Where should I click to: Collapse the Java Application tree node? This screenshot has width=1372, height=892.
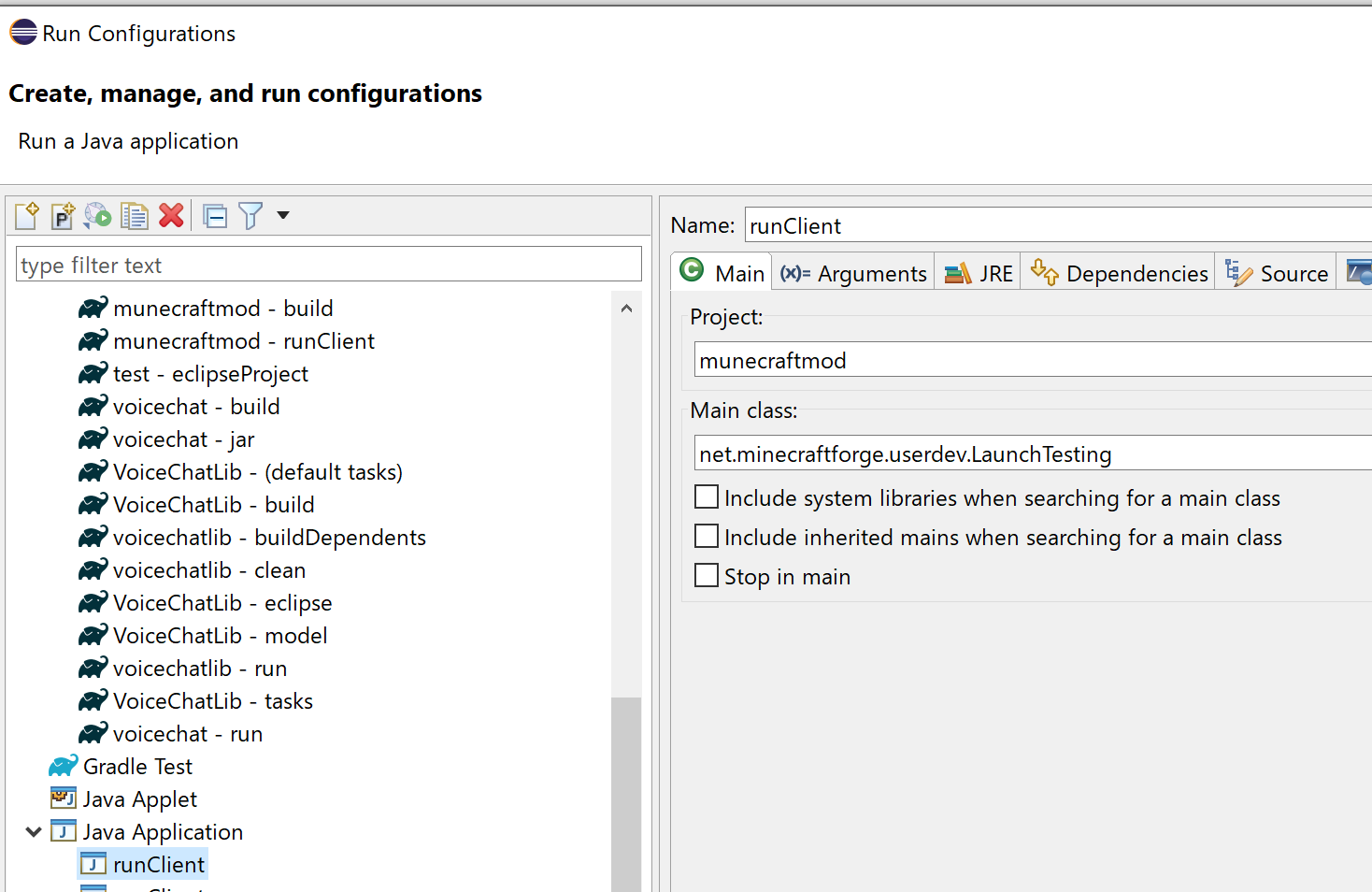[33, 831]
